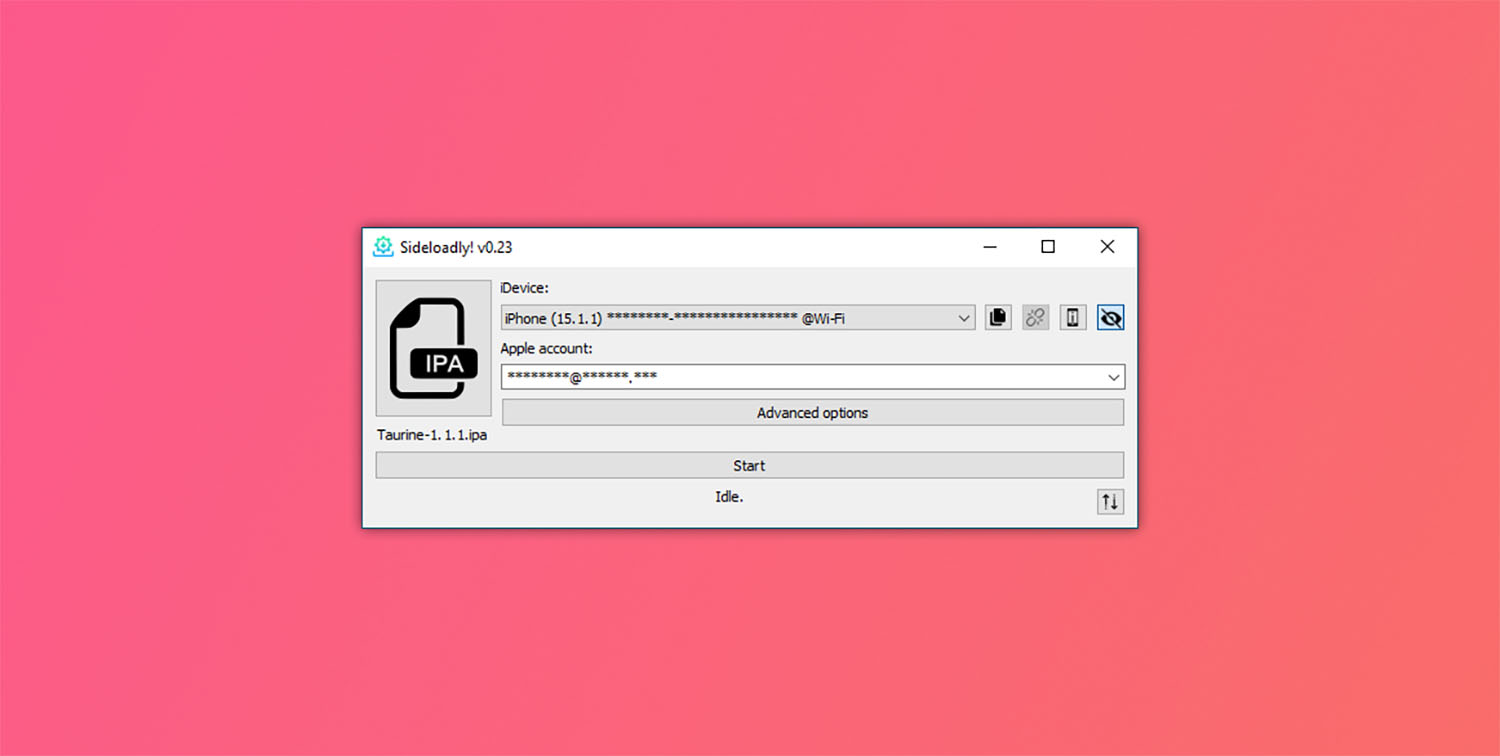Copy device UDID with the pages icon
This screenshot has height=756, width=1500.
coord(998,318)
